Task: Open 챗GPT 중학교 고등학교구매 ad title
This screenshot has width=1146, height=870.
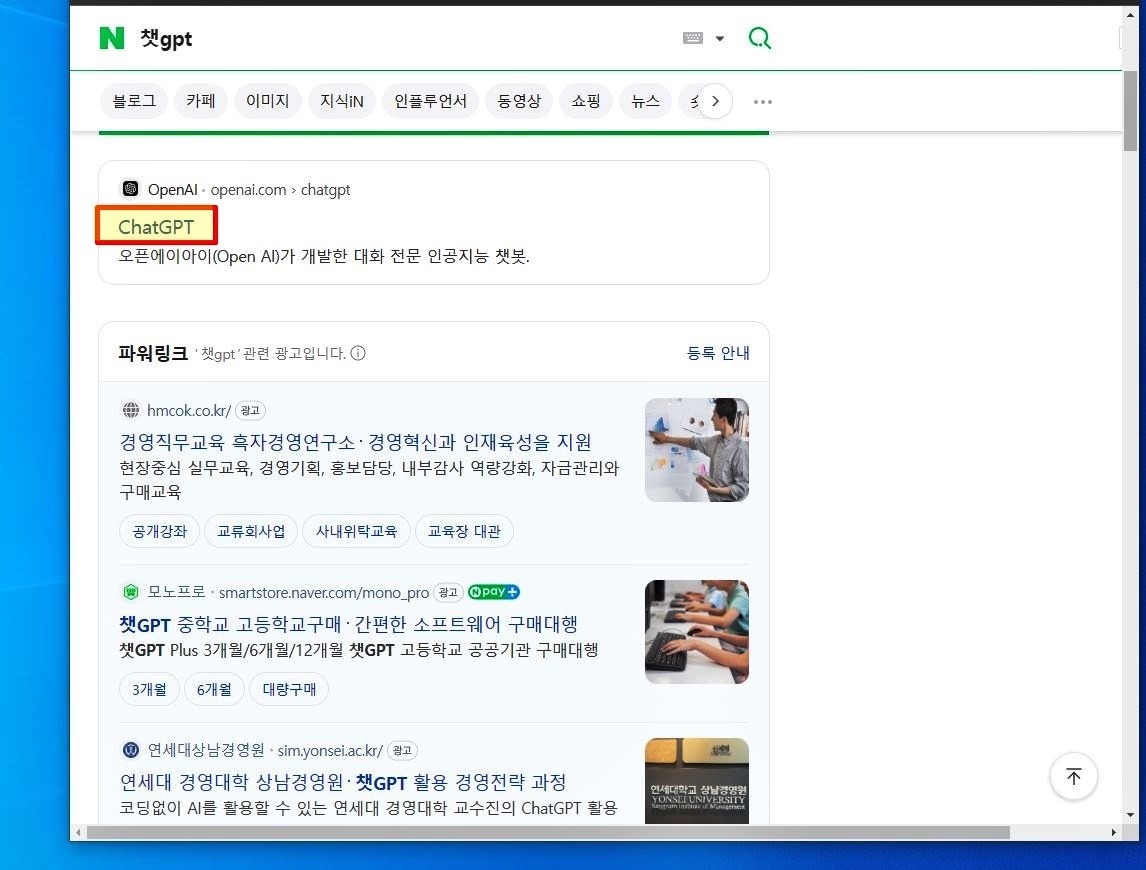Action: point(349,624)
